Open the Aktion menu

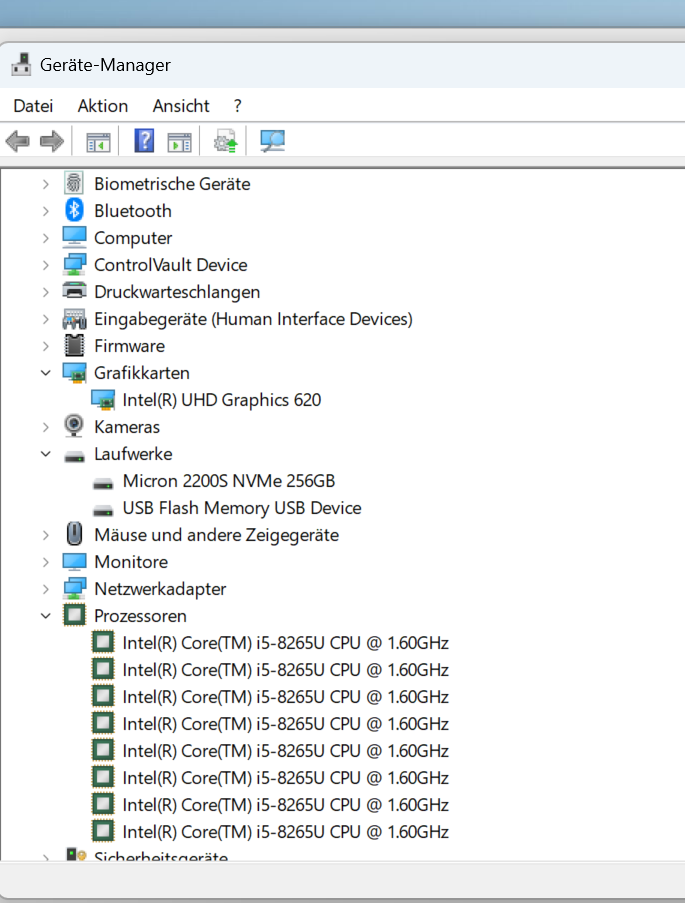tap(103, 106)
